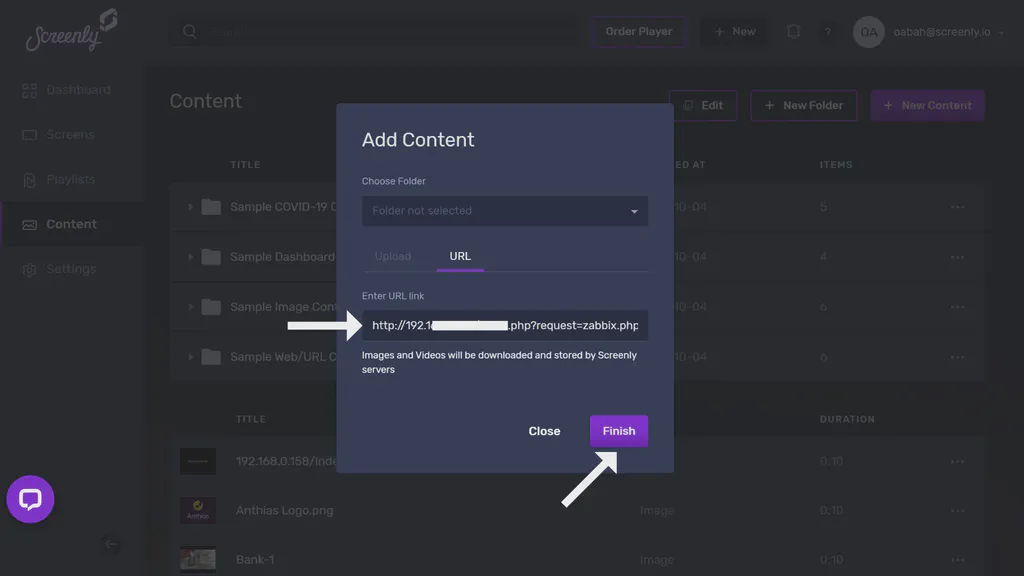This screenshot has width=1024, height=576.
Task: Click the search magnifier icon
Action: 189,31
